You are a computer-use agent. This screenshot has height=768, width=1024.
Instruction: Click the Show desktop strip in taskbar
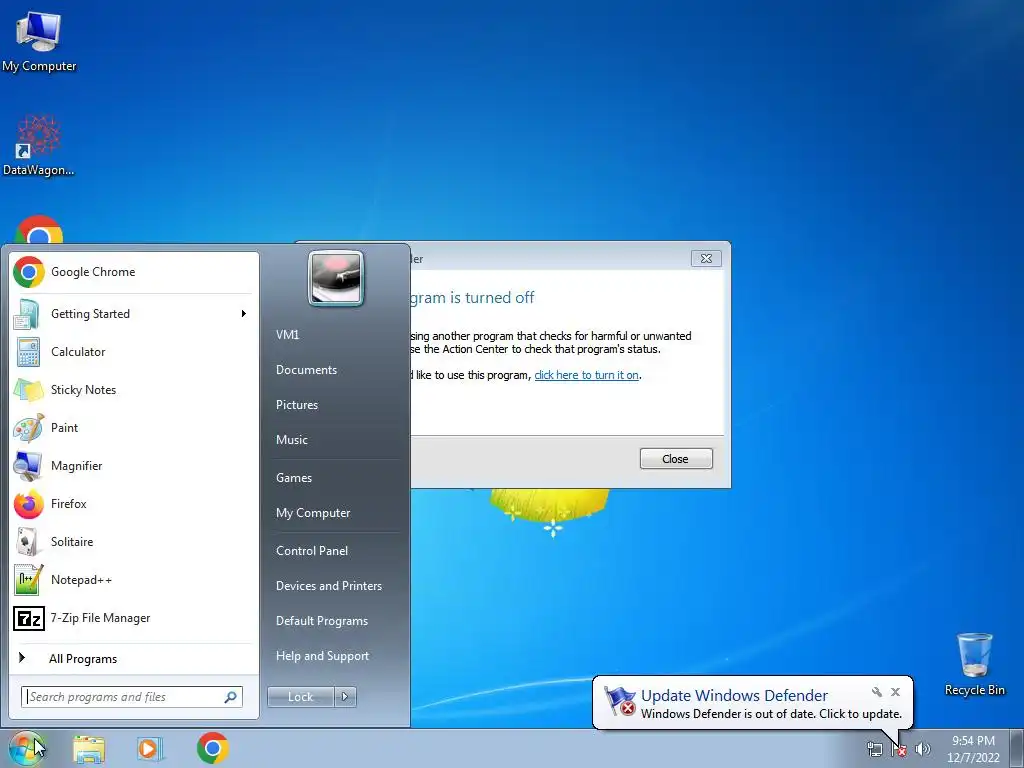click(1018, 749)
